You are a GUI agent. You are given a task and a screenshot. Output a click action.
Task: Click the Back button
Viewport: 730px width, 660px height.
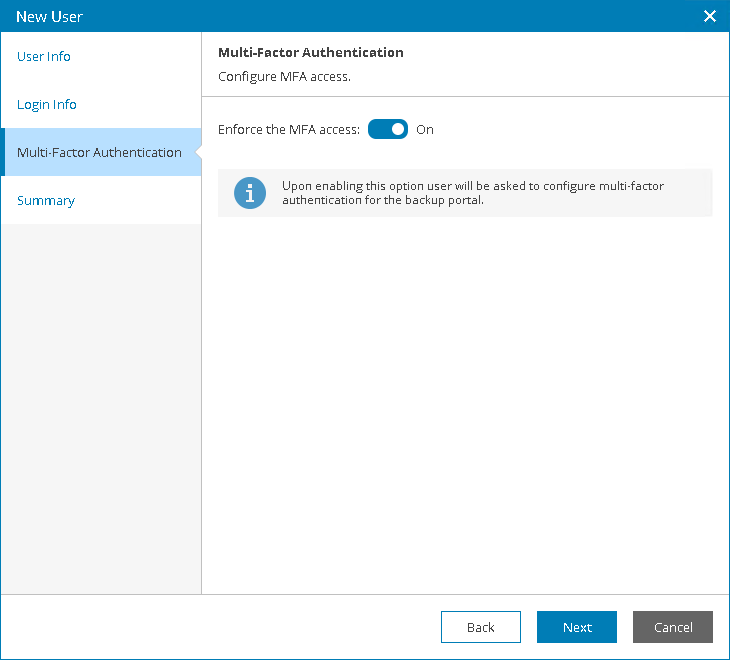pos(480,627)
